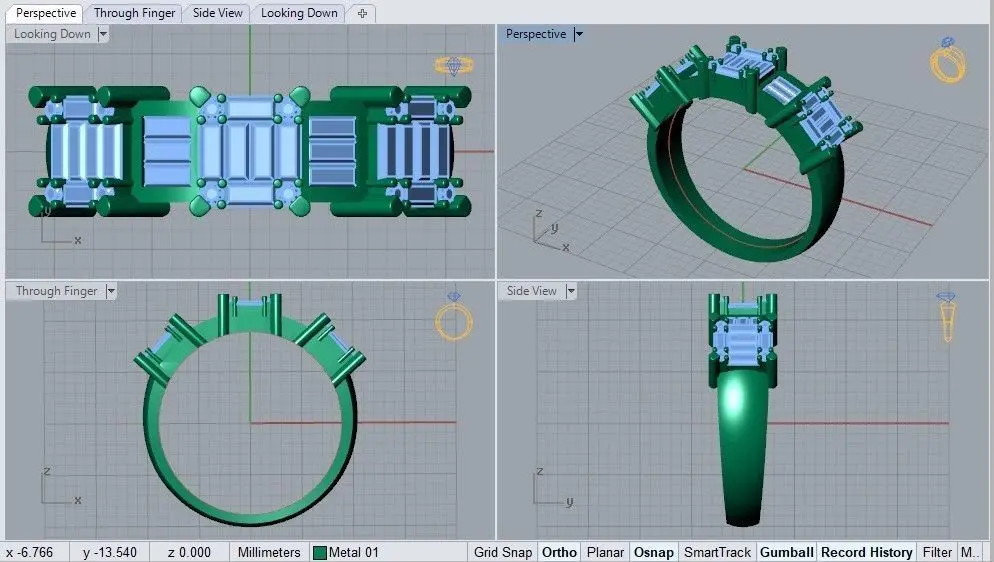Open the Looking Down viewport dropdown arrow
The height and width of the screenshot is (562, 994).
(x=103, y=34)
